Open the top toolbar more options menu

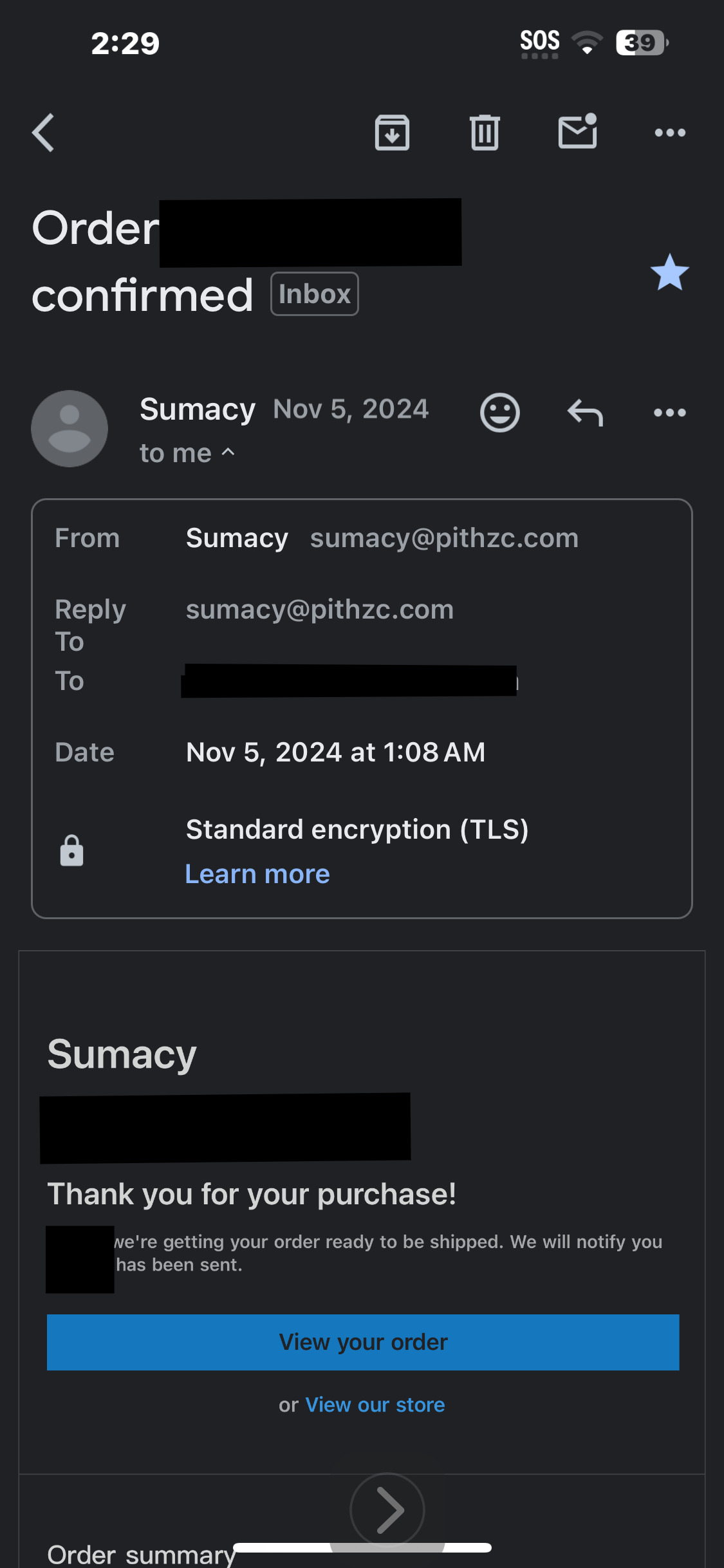point(670,133)
